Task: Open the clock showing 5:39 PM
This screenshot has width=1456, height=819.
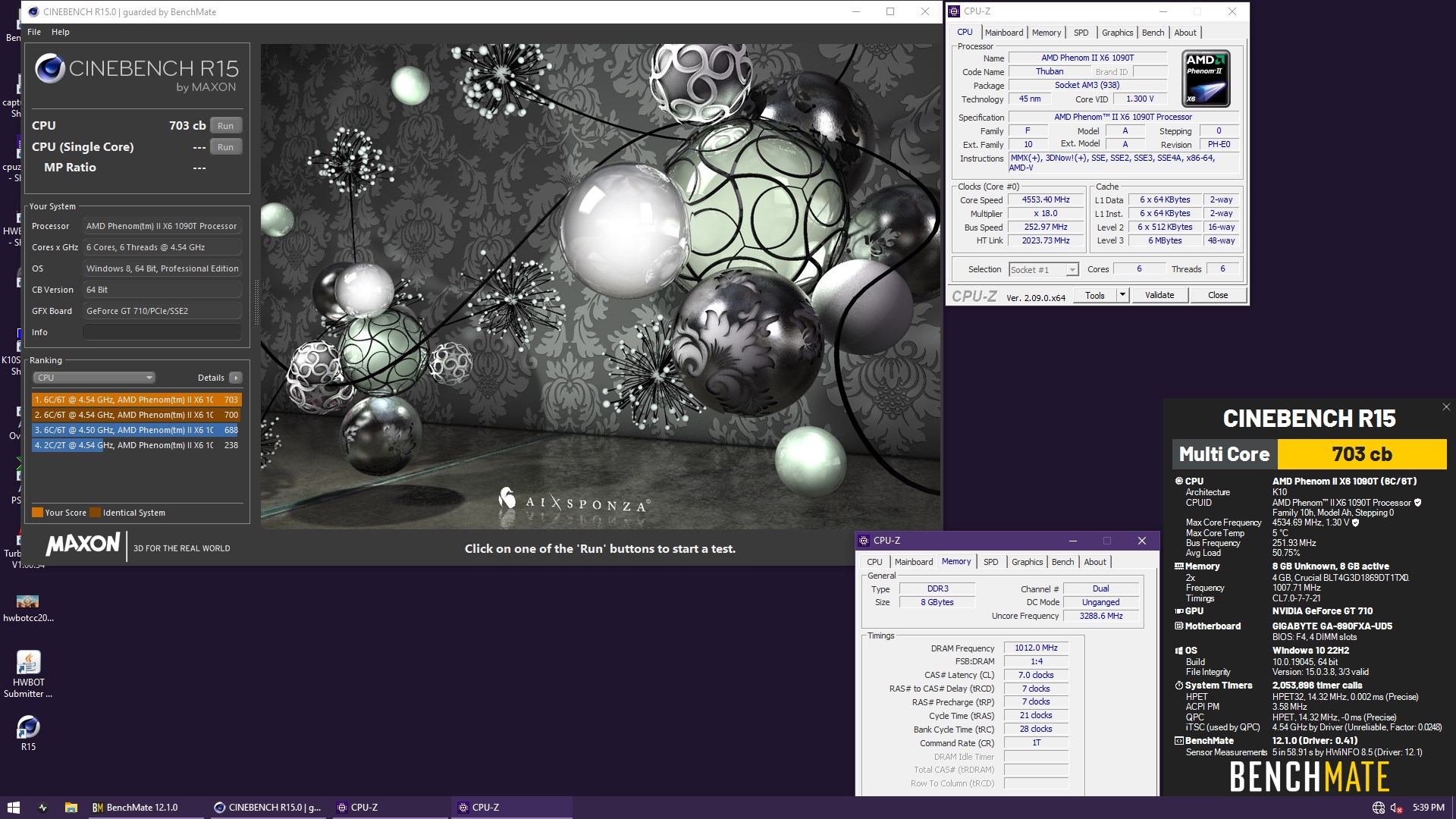Action: pyautogui.click(x=1428, y=808)
